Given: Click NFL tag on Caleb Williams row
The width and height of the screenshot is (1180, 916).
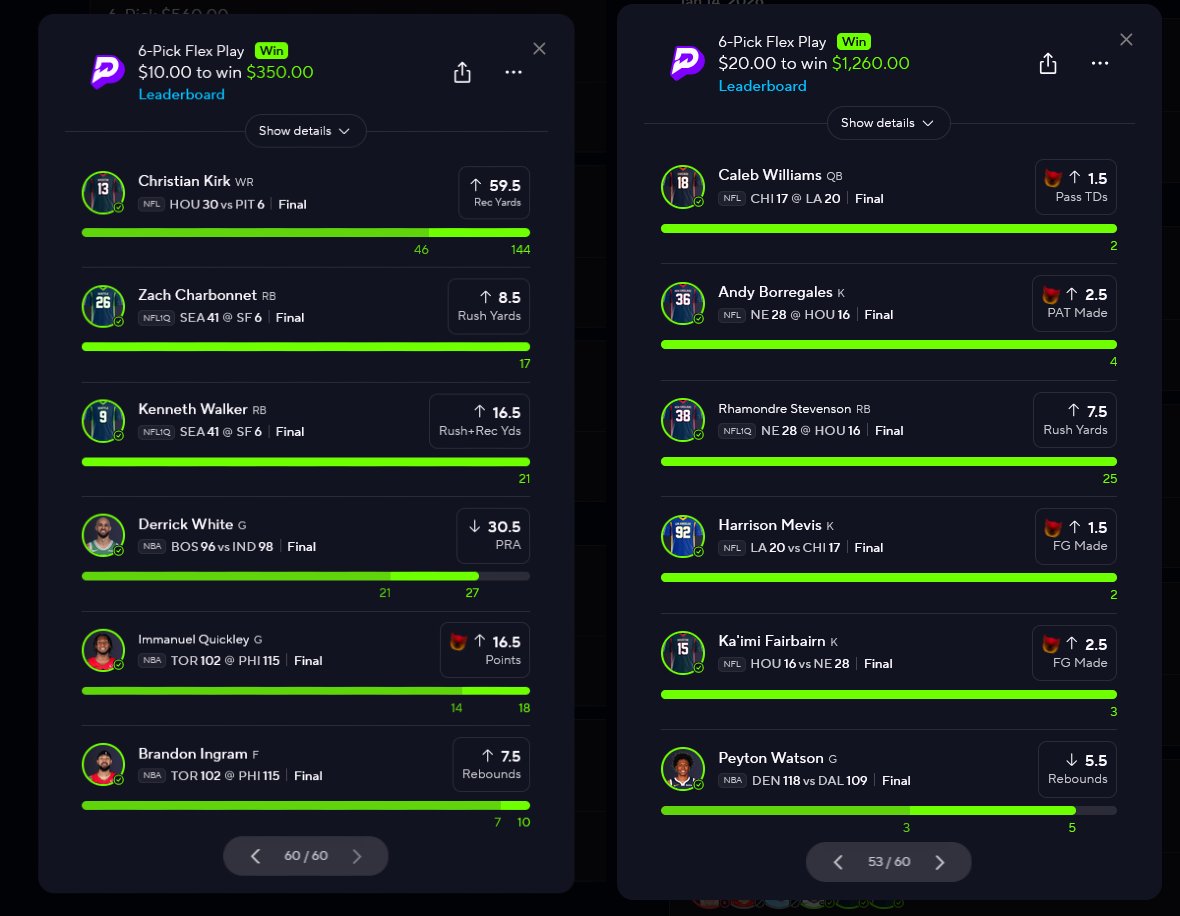Looking at the screenshot, I should [x=731, y=199].
